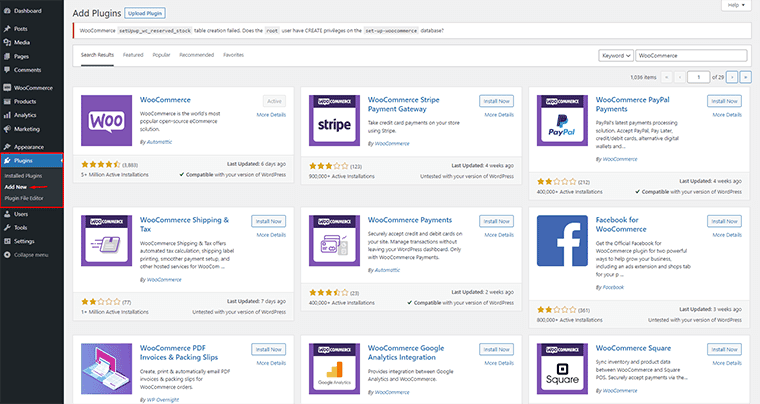Click the Woo purple plugin logo
Screen dimensions: 760x404
[x=106, y=120]
